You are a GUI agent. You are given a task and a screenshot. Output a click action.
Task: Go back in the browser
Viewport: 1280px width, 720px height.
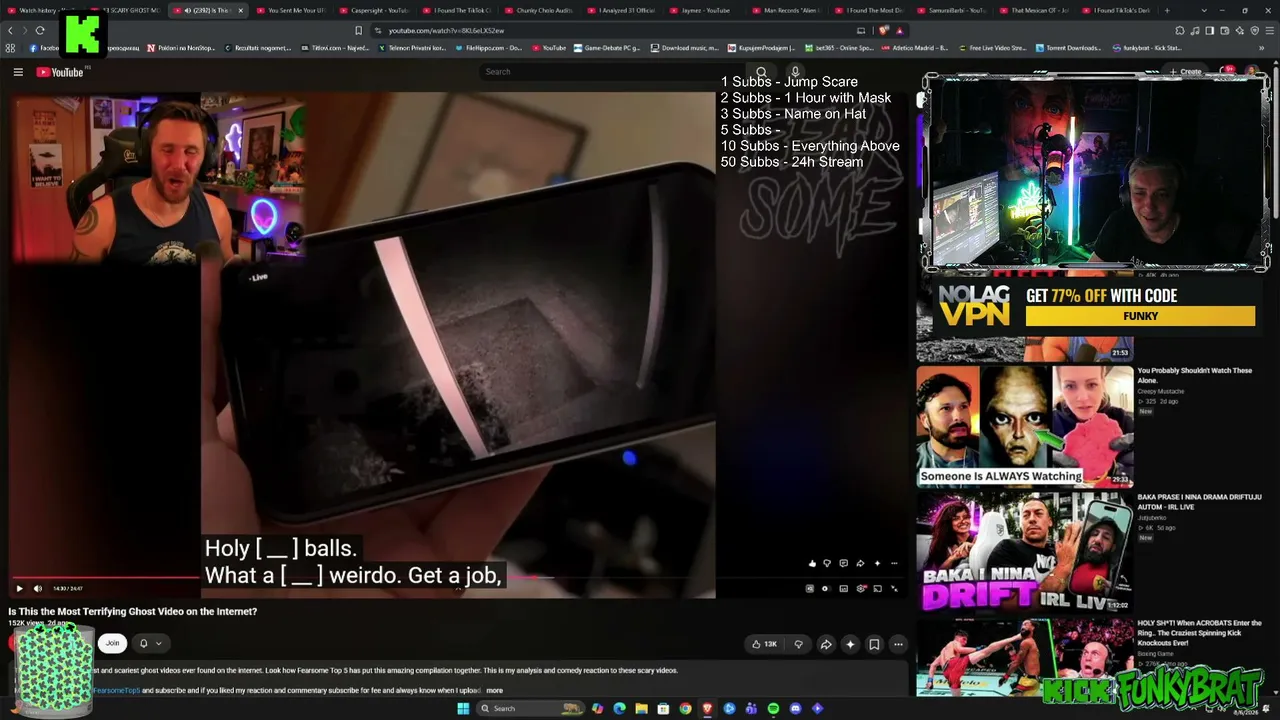[11, 30]
